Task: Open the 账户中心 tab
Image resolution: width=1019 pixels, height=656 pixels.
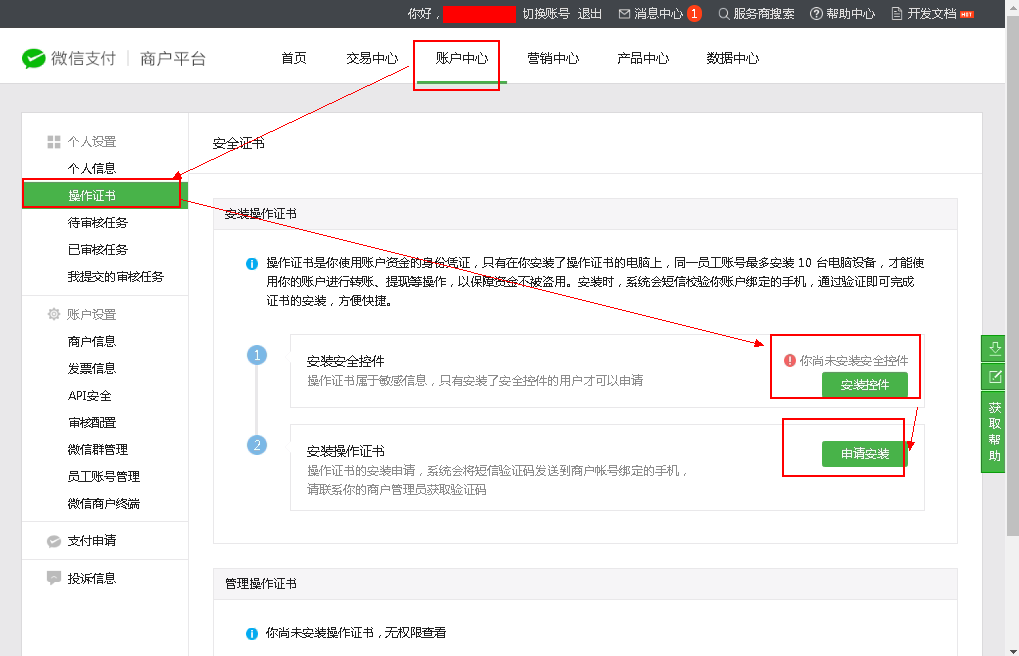Action: [x=462, y=58]
